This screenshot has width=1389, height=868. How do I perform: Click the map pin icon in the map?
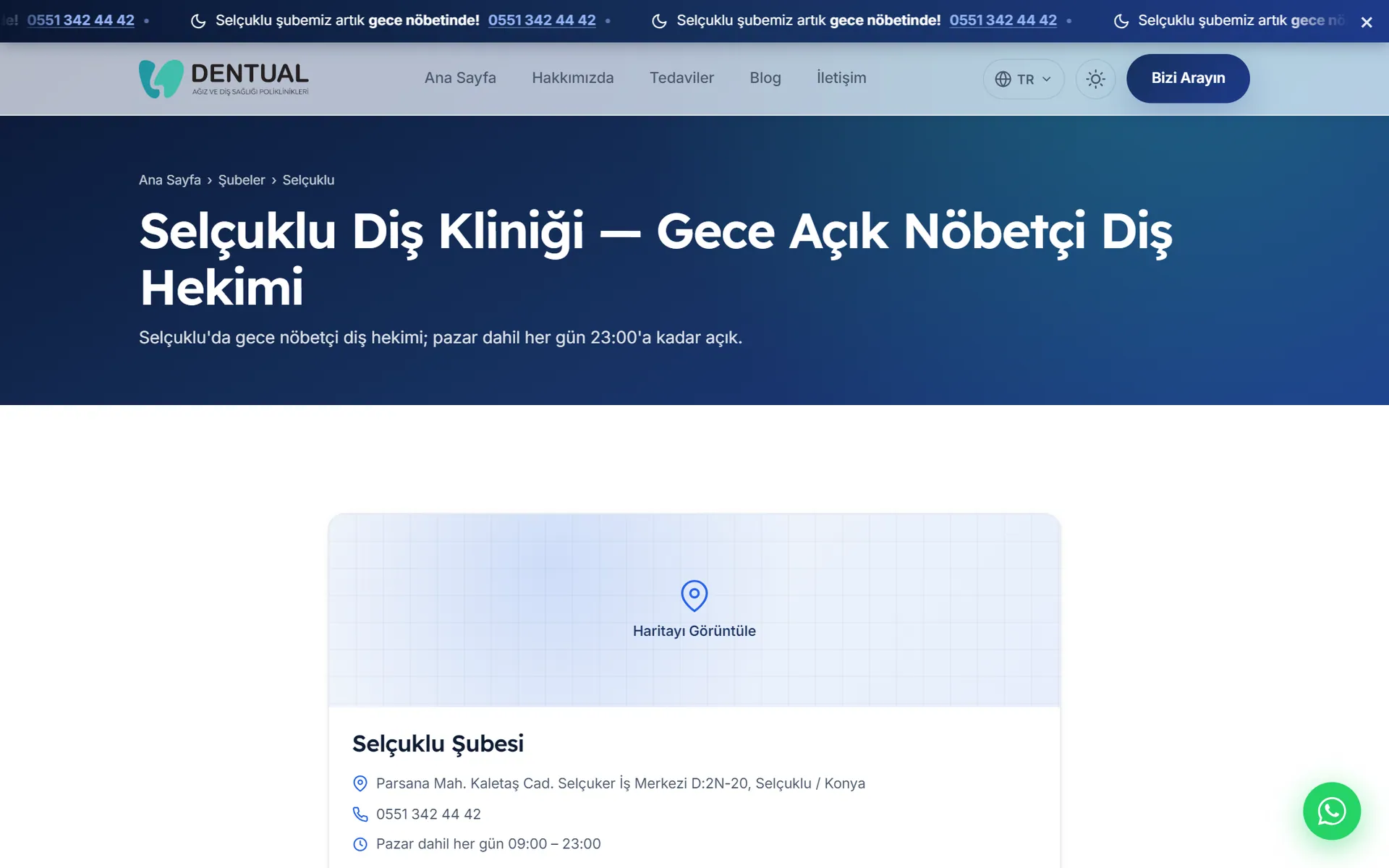pyautogui.click(x=694, y=595)
